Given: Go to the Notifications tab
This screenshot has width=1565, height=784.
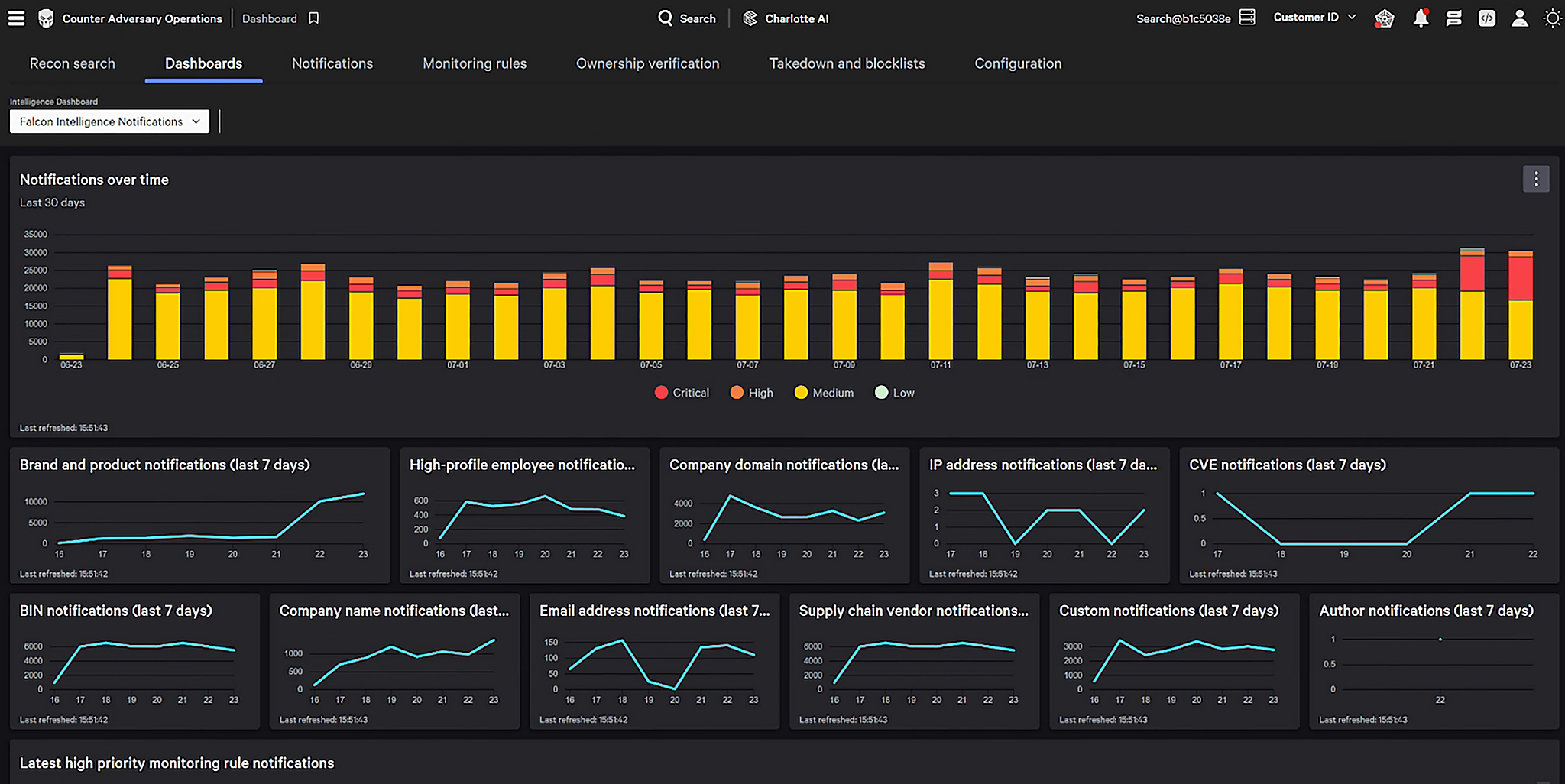Looking at the screenshot, I should [x=332, y=63].
